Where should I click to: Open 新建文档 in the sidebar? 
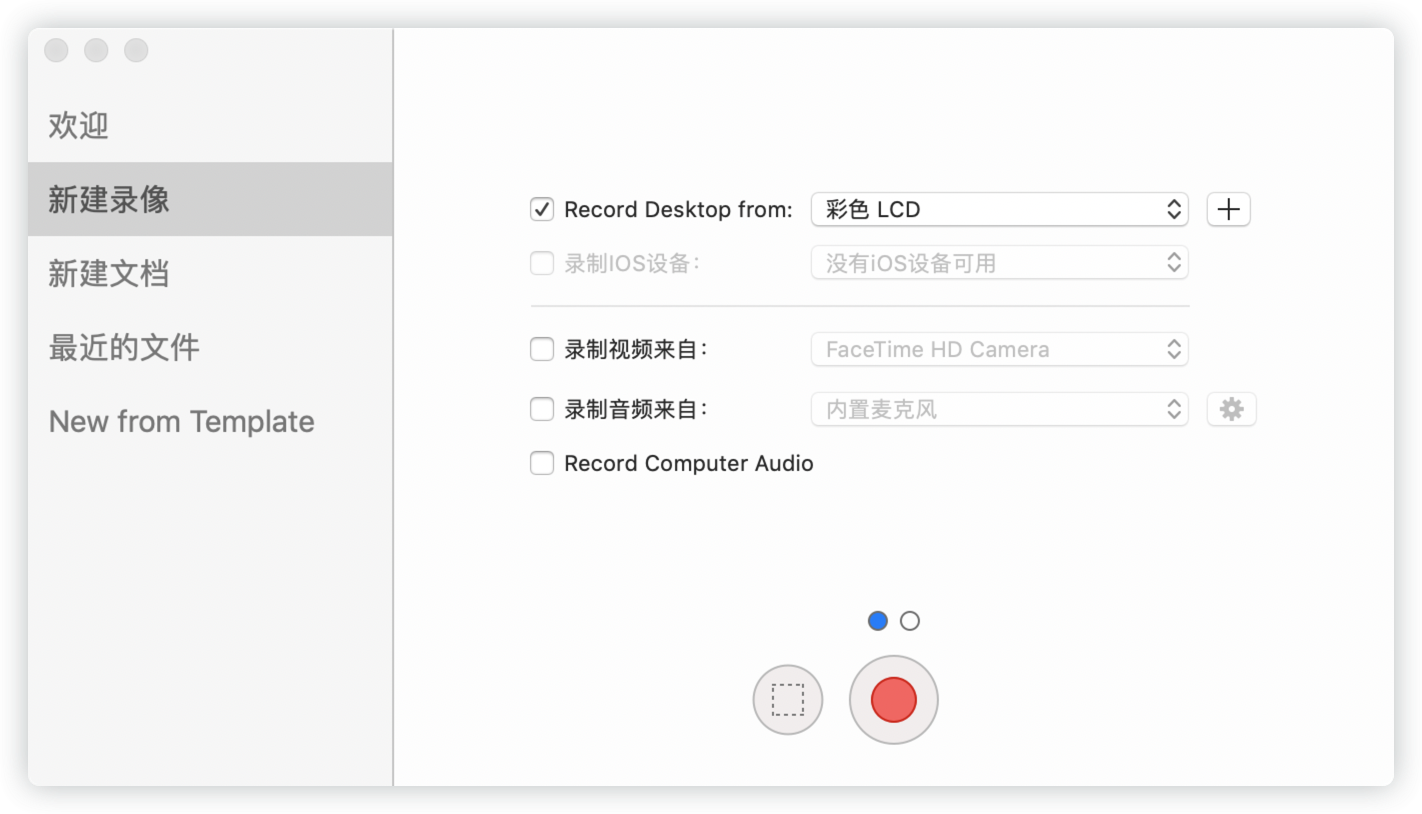pyautogui.click(x=210, y=273)
